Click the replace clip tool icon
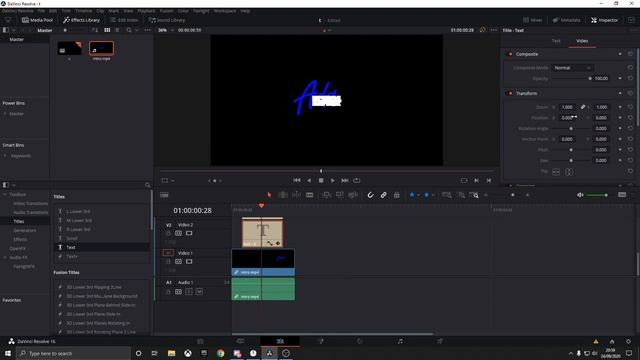 pyautogui.click(x=353, y=195)
